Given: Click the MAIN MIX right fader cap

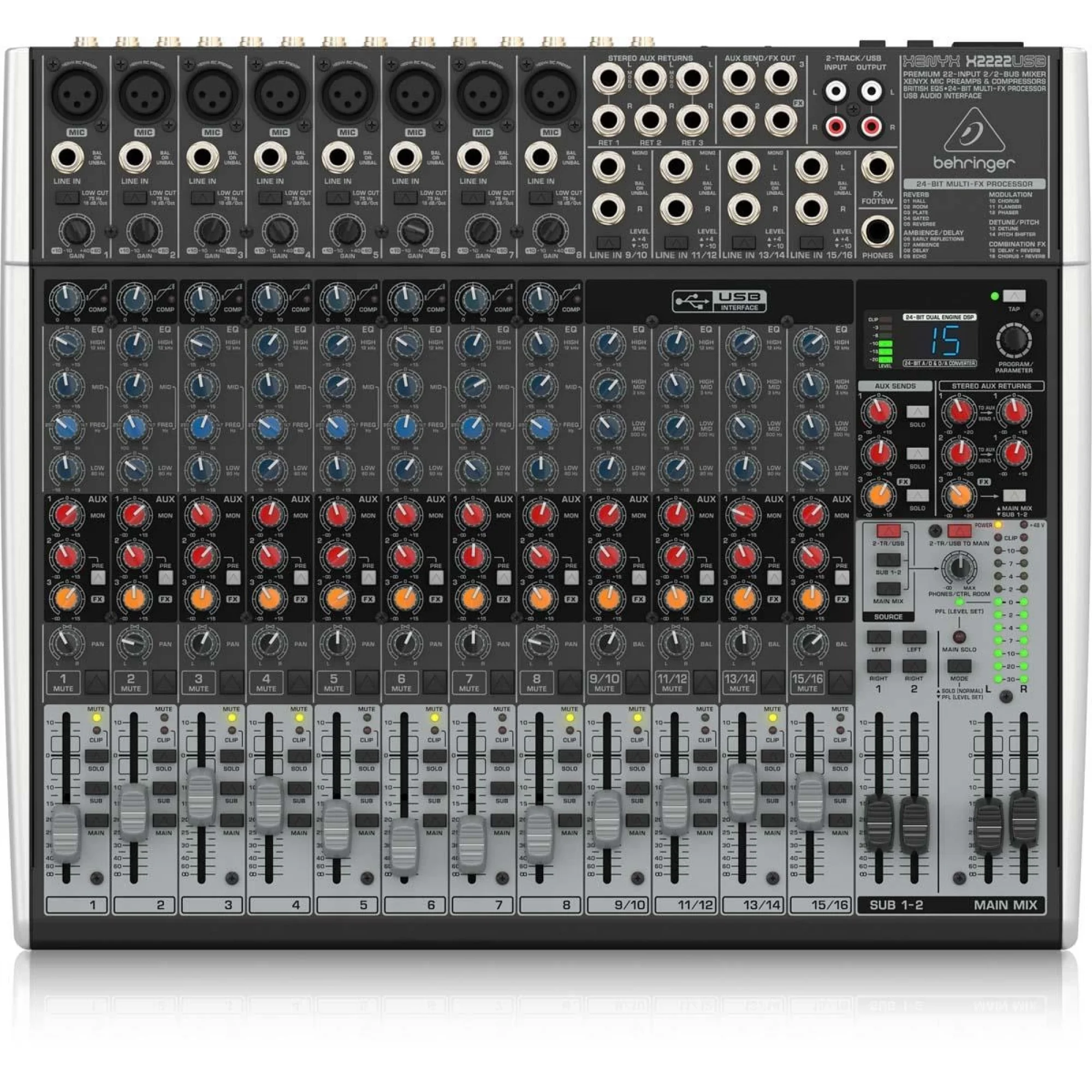Looking at the screenshot, I should (1024, 818).
